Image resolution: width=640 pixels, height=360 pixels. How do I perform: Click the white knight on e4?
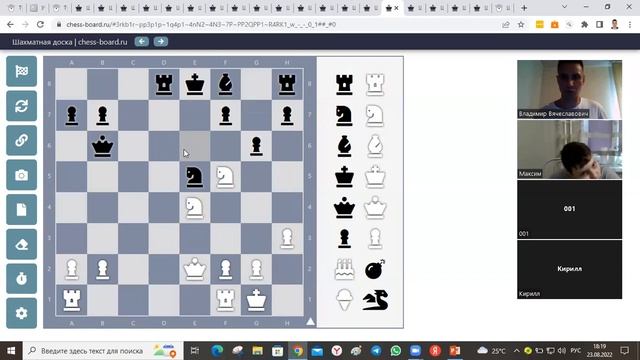pos(194,208)
